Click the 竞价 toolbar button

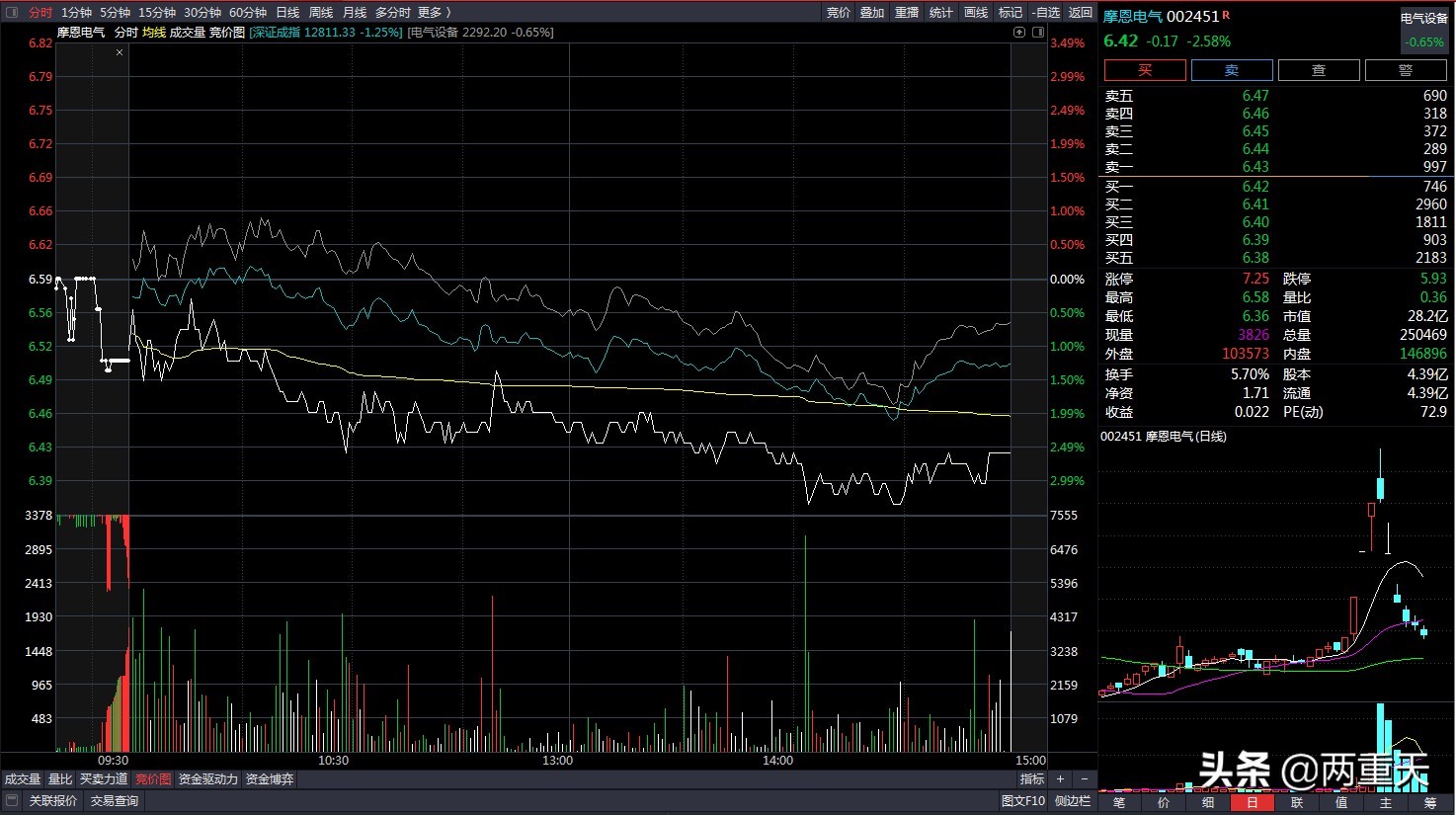(839, 12)
